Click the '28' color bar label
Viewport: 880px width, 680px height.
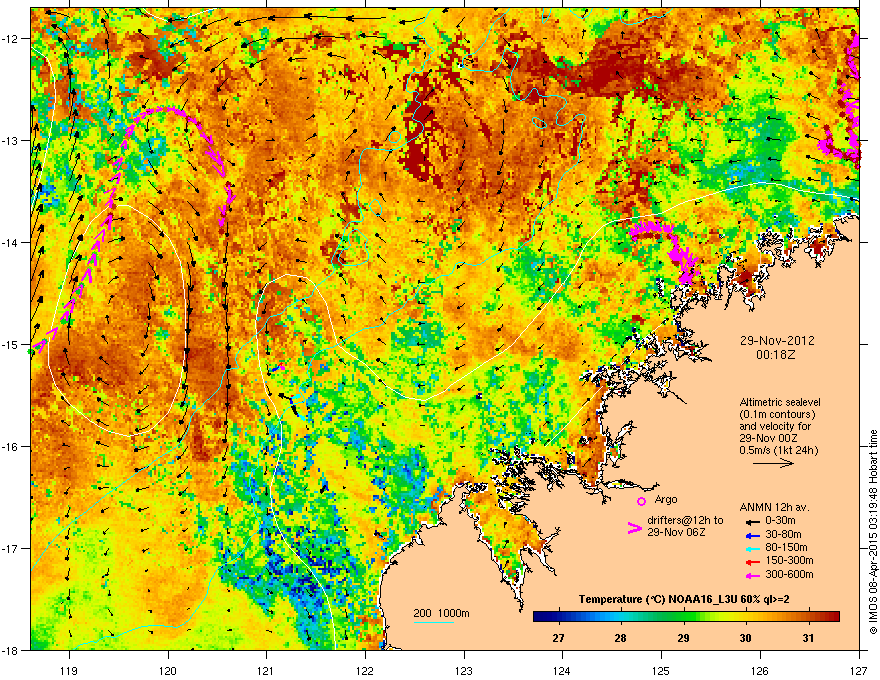click(x=620, y=638)
